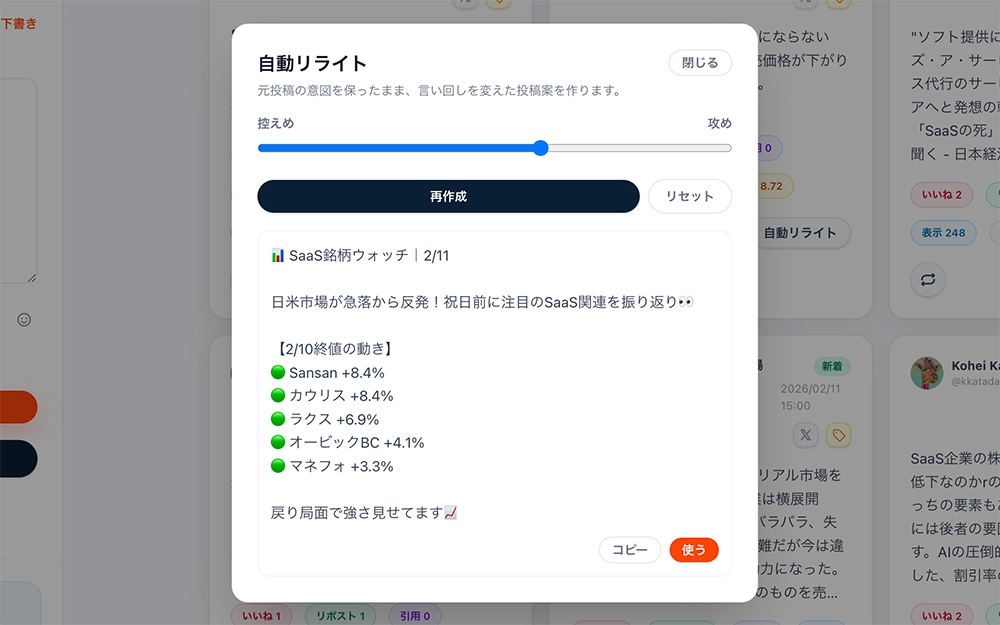Click the 攻め end of the tone slider
The width and height of the screenshot is (1000, 625).
(x=727, y=148)
